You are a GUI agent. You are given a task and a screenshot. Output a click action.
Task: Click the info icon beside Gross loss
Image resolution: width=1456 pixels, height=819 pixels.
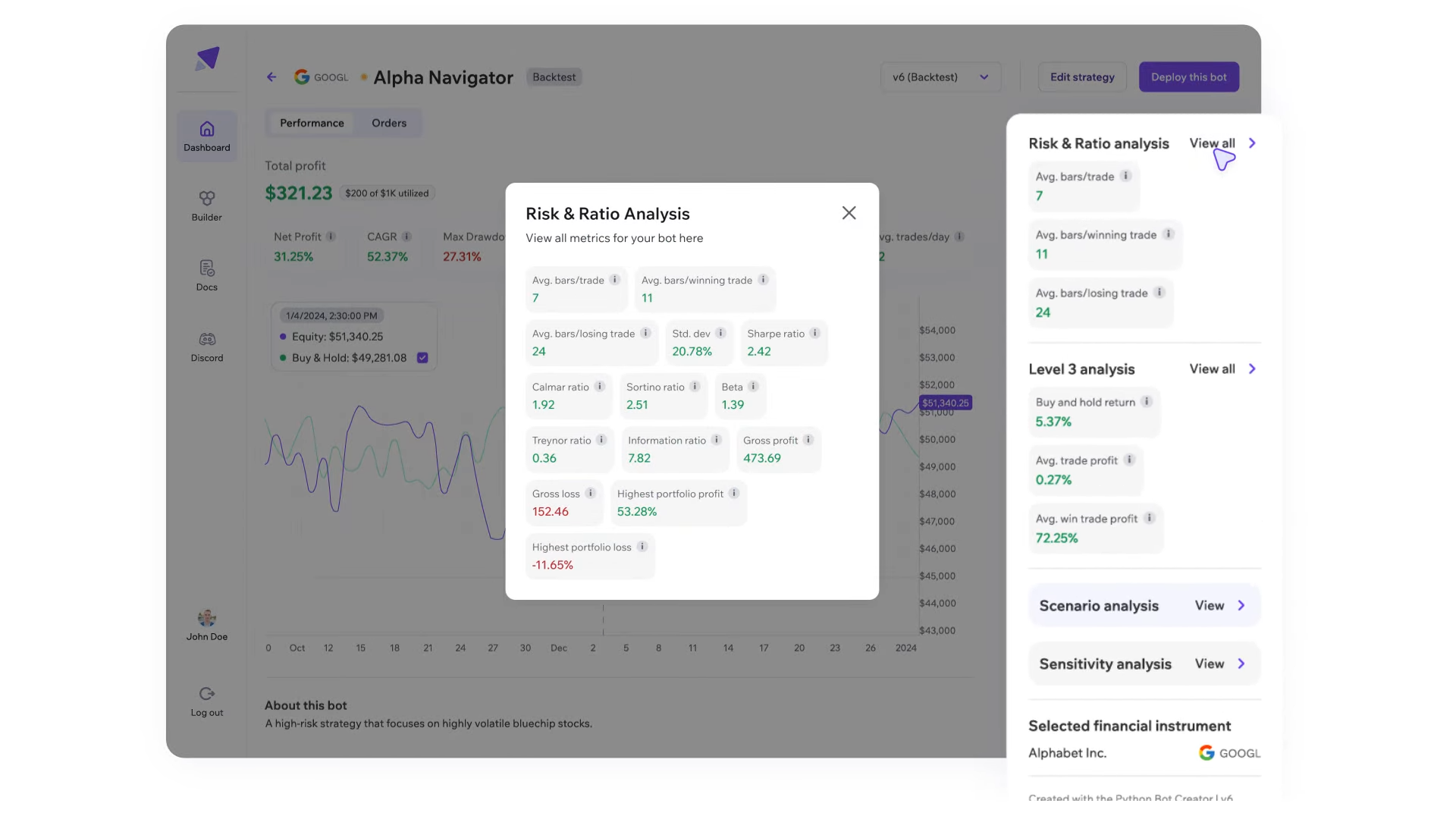(x=590, y=493)
